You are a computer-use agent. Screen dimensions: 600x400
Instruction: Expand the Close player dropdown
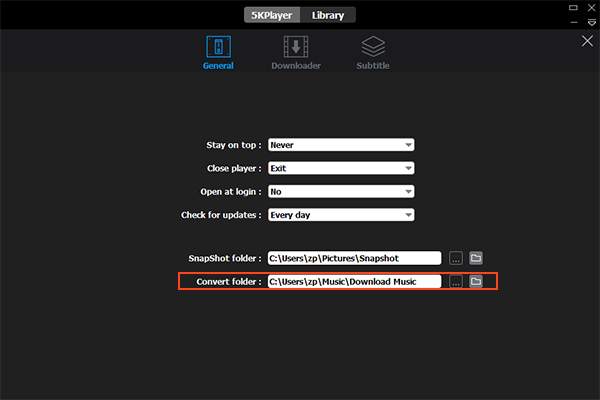click(x=341, y=168)
